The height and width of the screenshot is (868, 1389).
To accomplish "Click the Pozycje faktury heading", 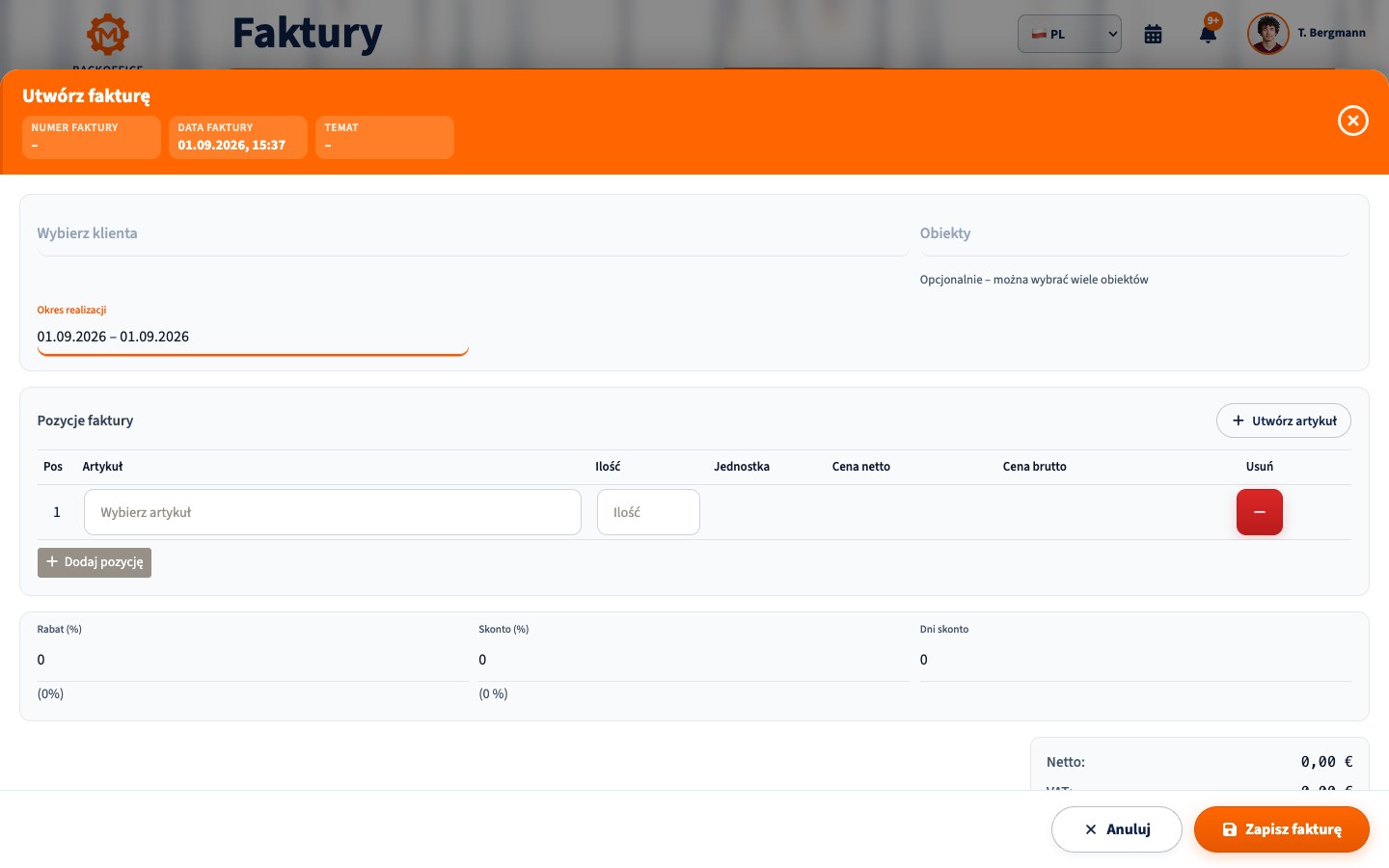I will (85, 420).
